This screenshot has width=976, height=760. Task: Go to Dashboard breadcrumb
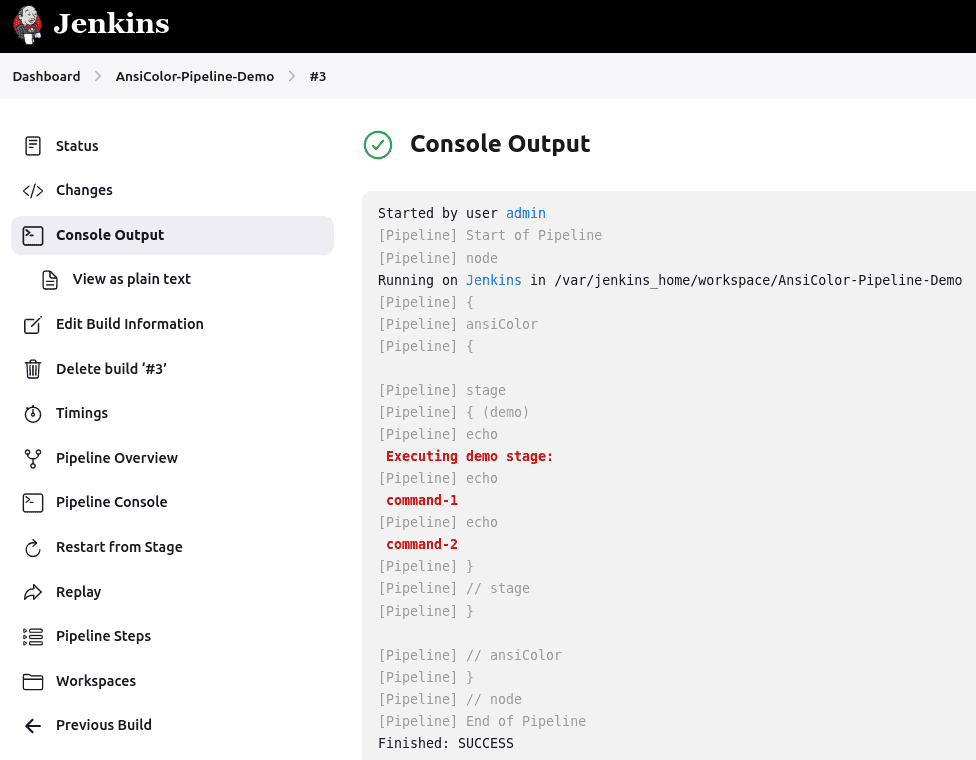pyautogui.click(x=47, y=77)
